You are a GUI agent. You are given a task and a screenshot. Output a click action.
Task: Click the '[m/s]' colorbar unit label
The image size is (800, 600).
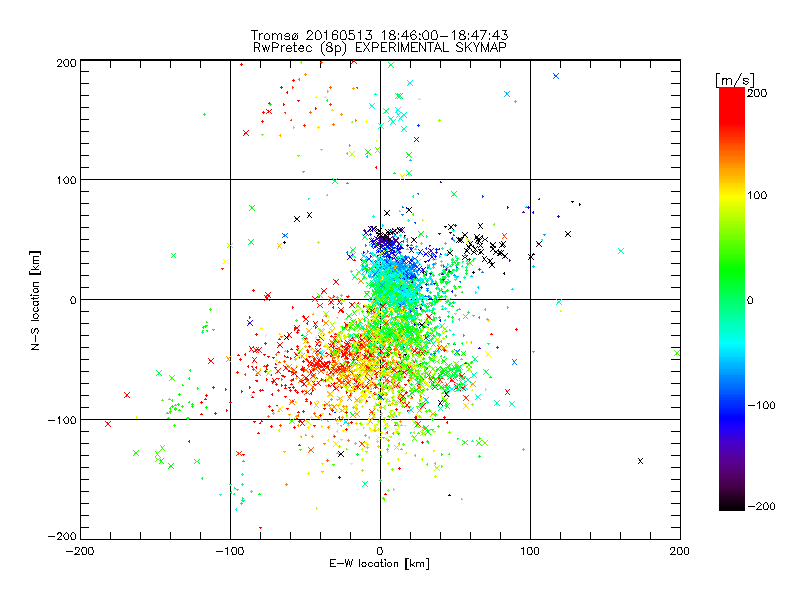[x=735, y=80]
